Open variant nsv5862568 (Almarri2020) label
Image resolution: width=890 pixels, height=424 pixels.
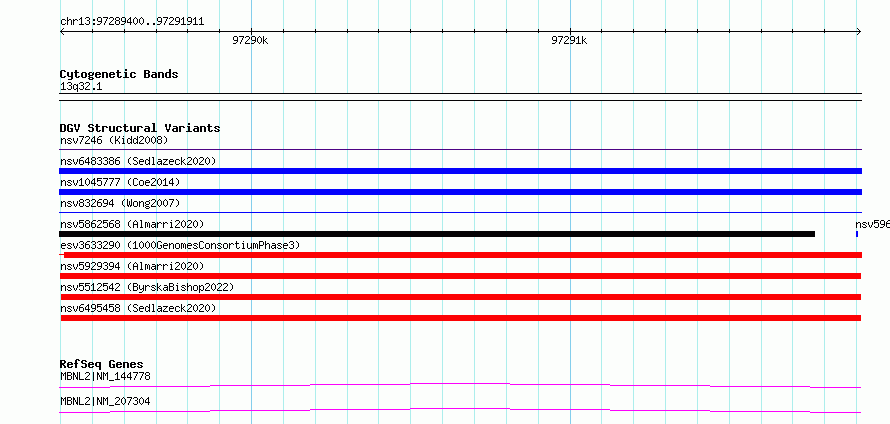click(x=132, y=224)
